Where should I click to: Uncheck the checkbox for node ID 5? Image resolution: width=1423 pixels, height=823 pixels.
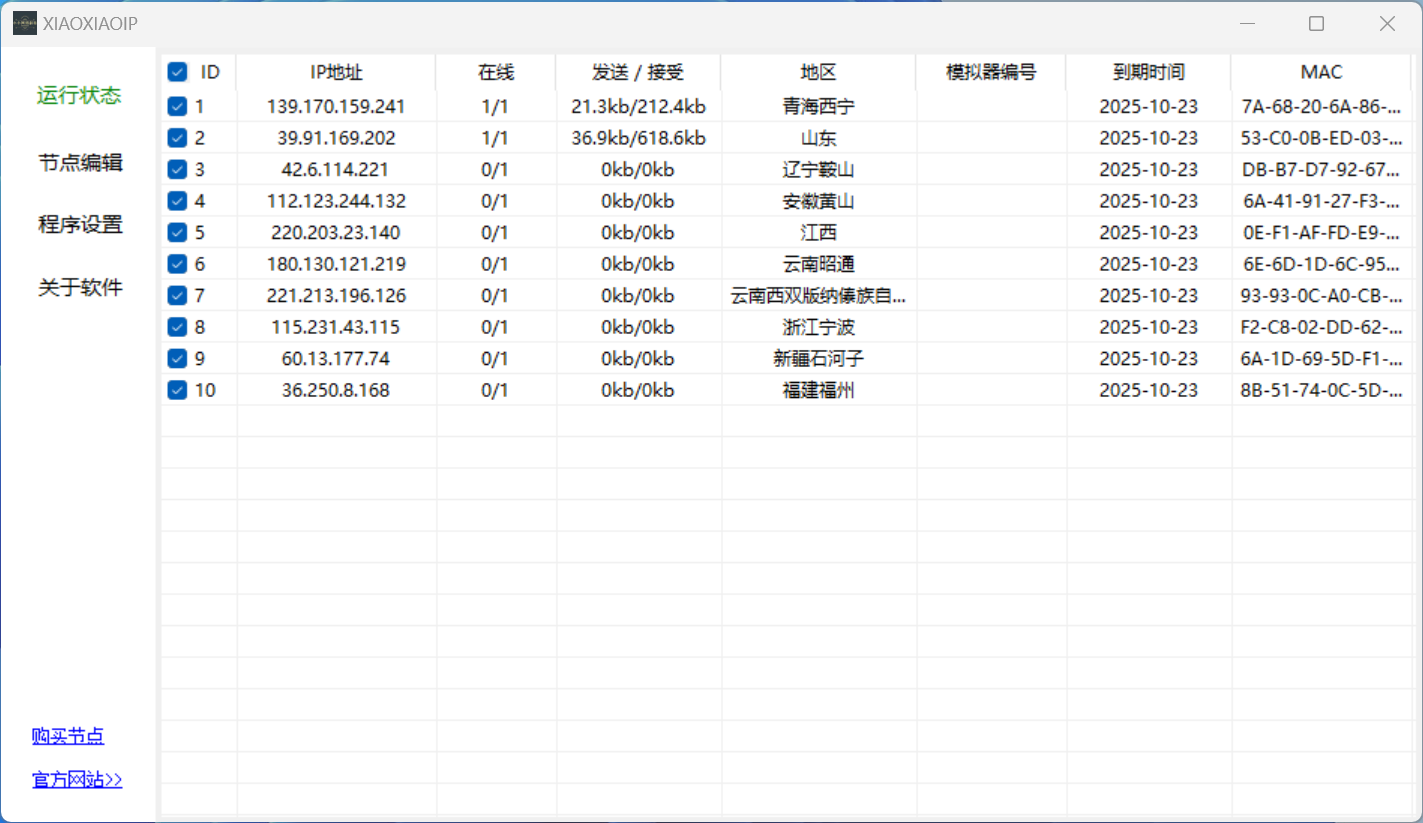(x=177, y=232)
